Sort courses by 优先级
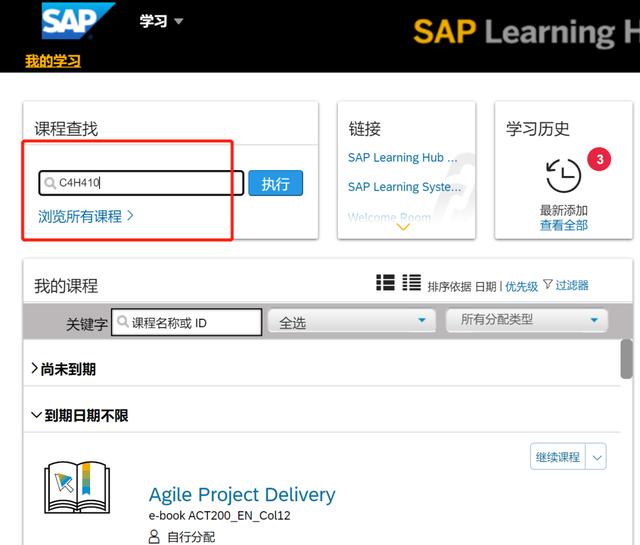 tap(522, 287)
